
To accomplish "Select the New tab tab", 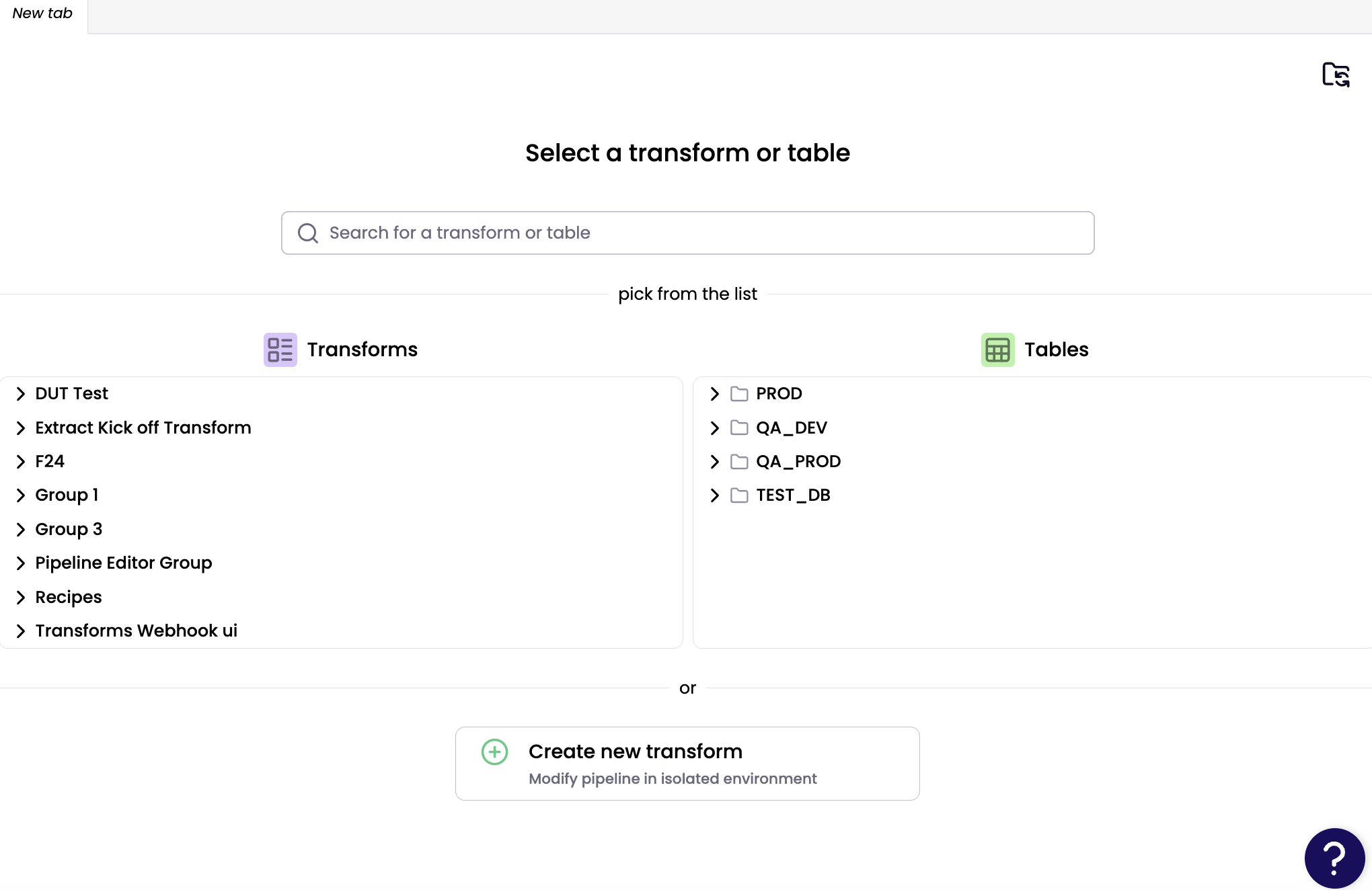I will [42, 13].
